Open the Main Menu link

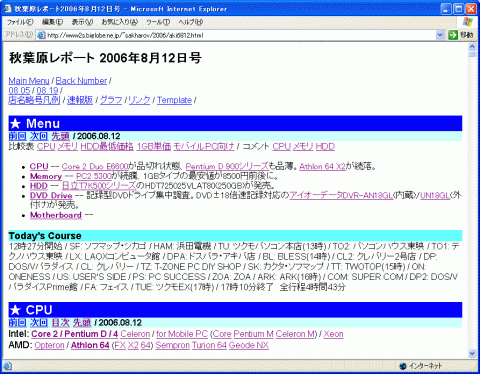(29, 81)
